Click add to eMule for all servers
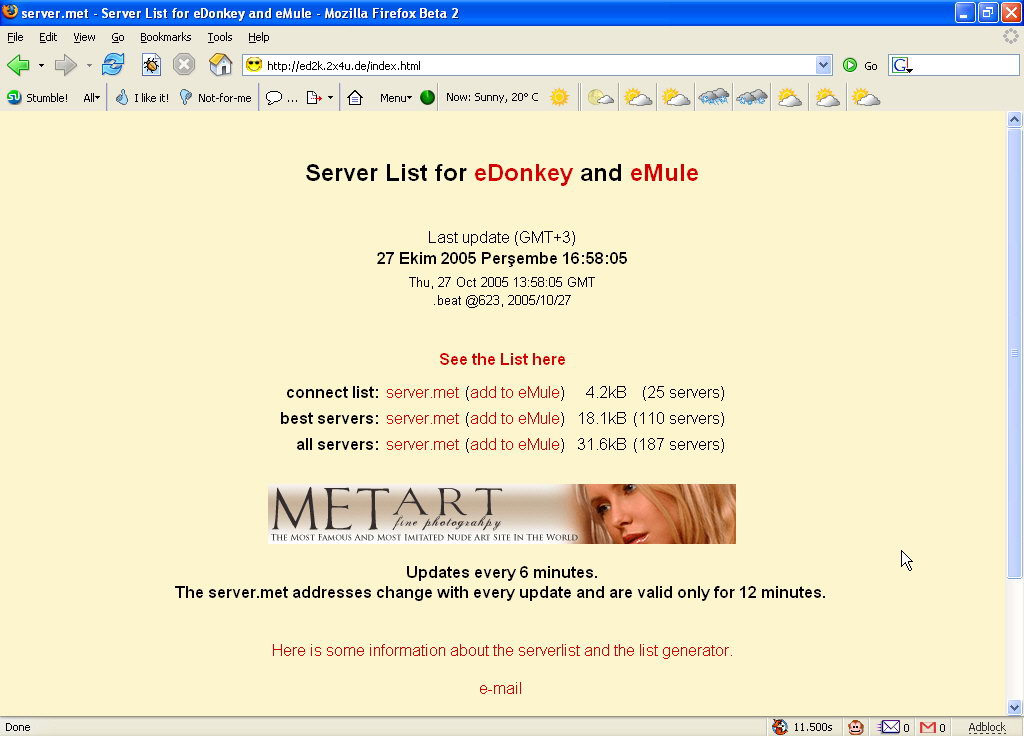 pos(515,445)
